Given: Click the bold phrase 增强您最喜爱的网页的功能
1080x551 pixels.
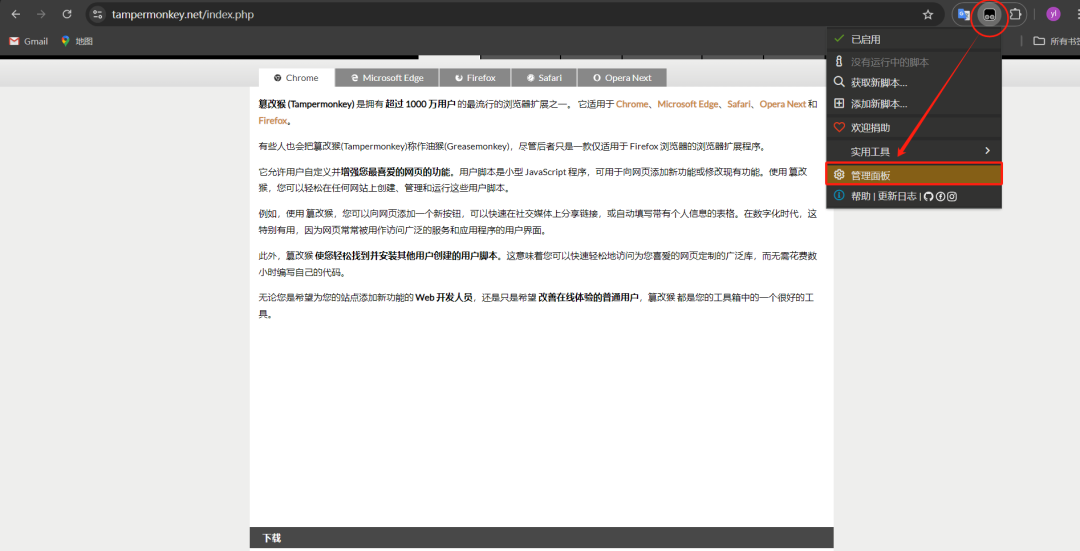Looking at the screenshot, I should tap(397, 171).
